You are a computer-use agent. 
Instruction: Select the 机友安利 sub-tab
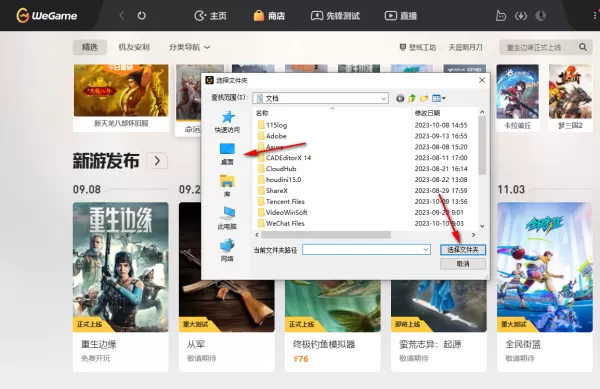134,47
